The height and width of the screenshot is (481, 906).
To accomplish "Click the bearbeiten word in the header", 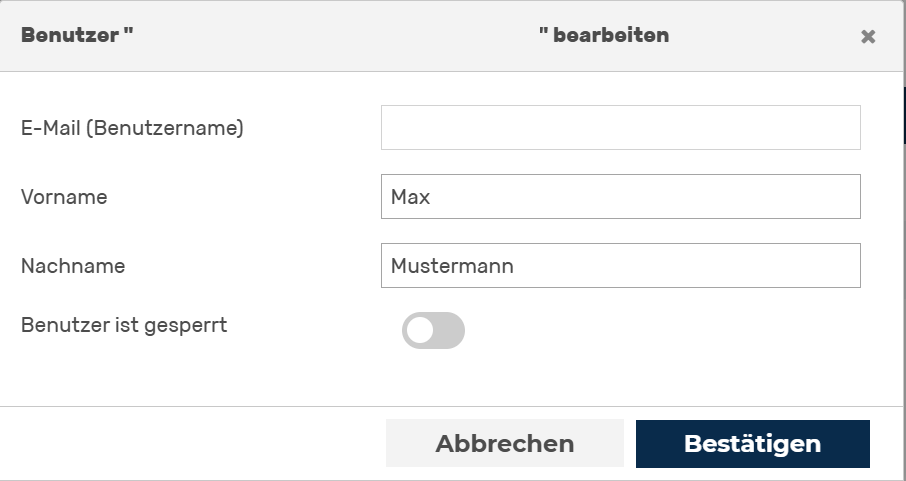I will (x=611, y=35).
